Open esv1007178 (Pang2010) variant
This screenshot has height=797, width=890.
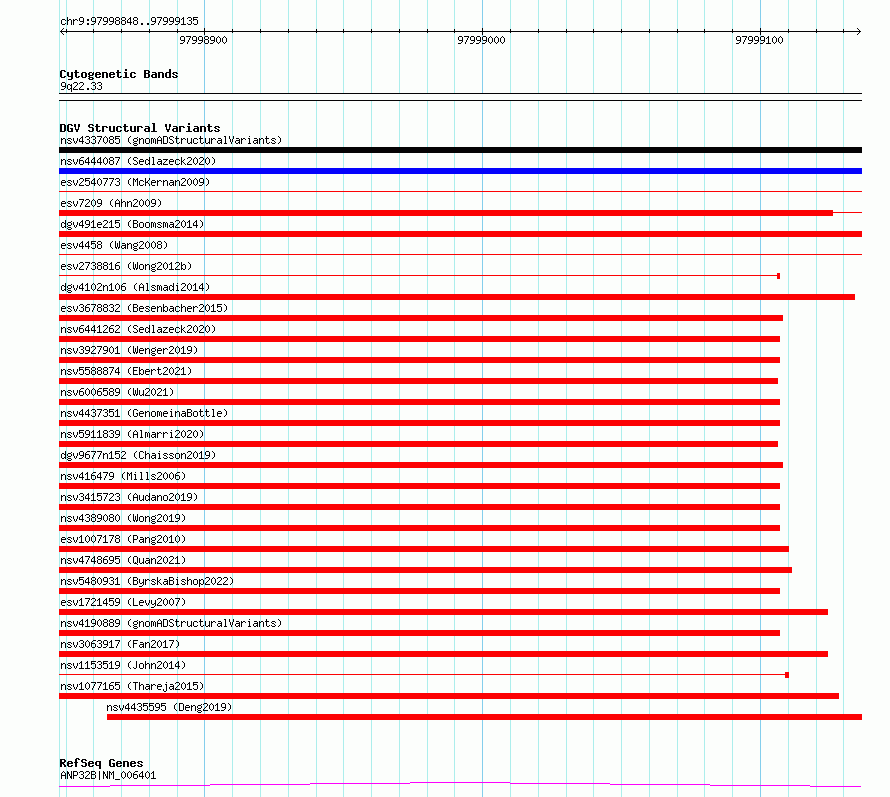point(123,539)
